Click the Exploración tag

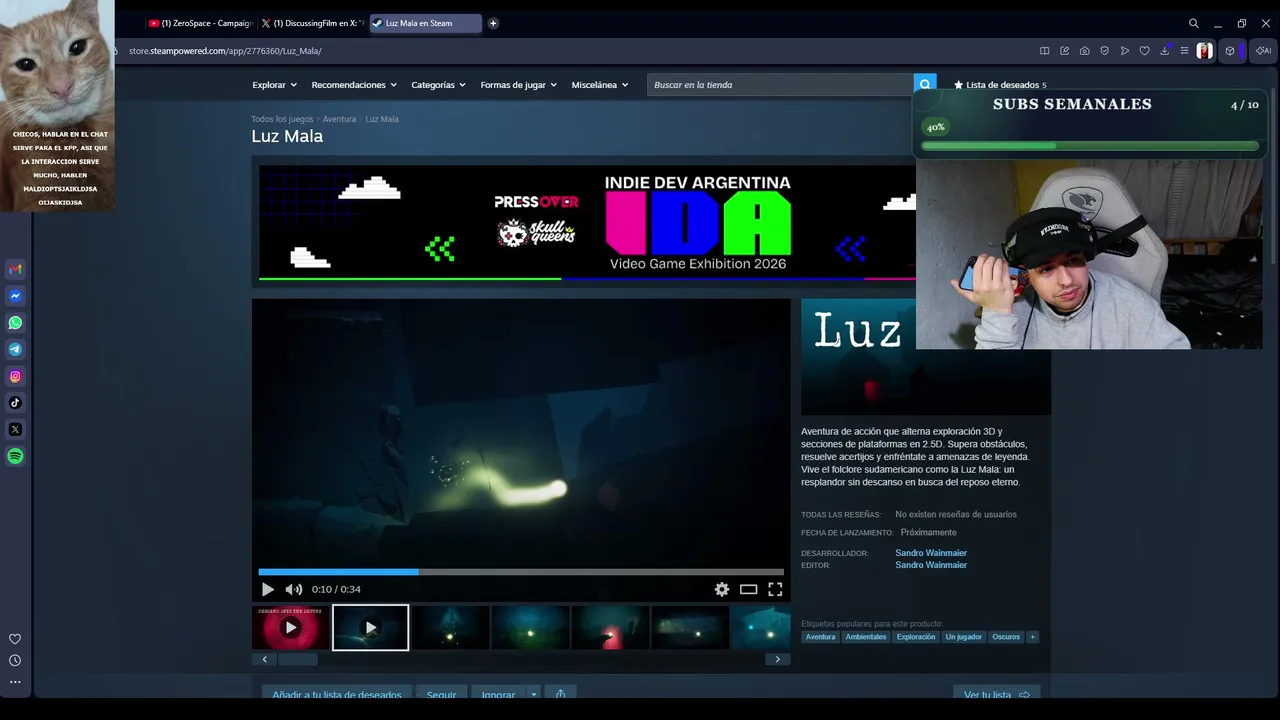pyautogui.click(x=916, y=637)
